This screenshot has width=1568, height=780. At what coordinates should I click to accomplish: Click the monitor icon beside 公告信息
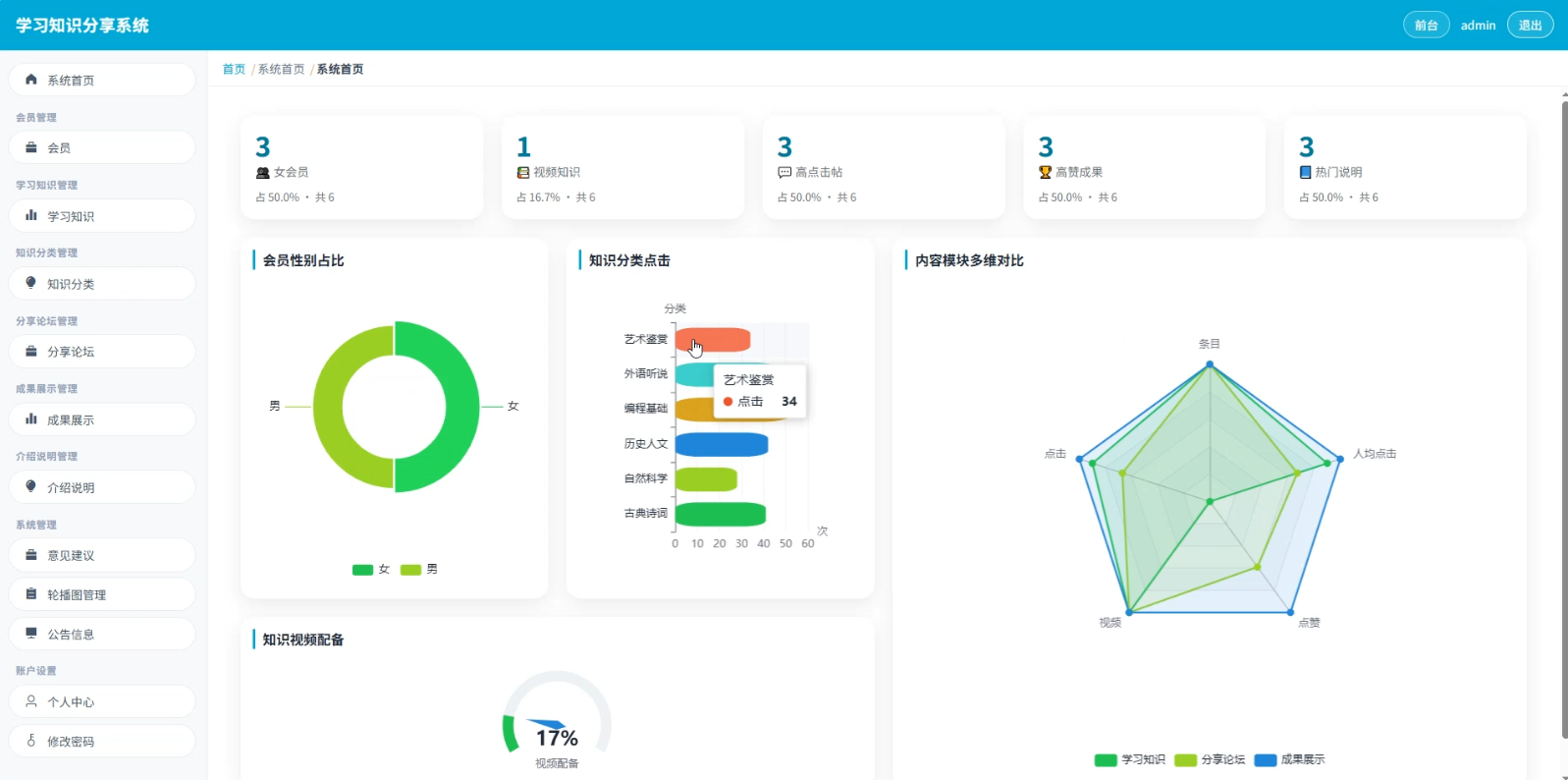31,634
